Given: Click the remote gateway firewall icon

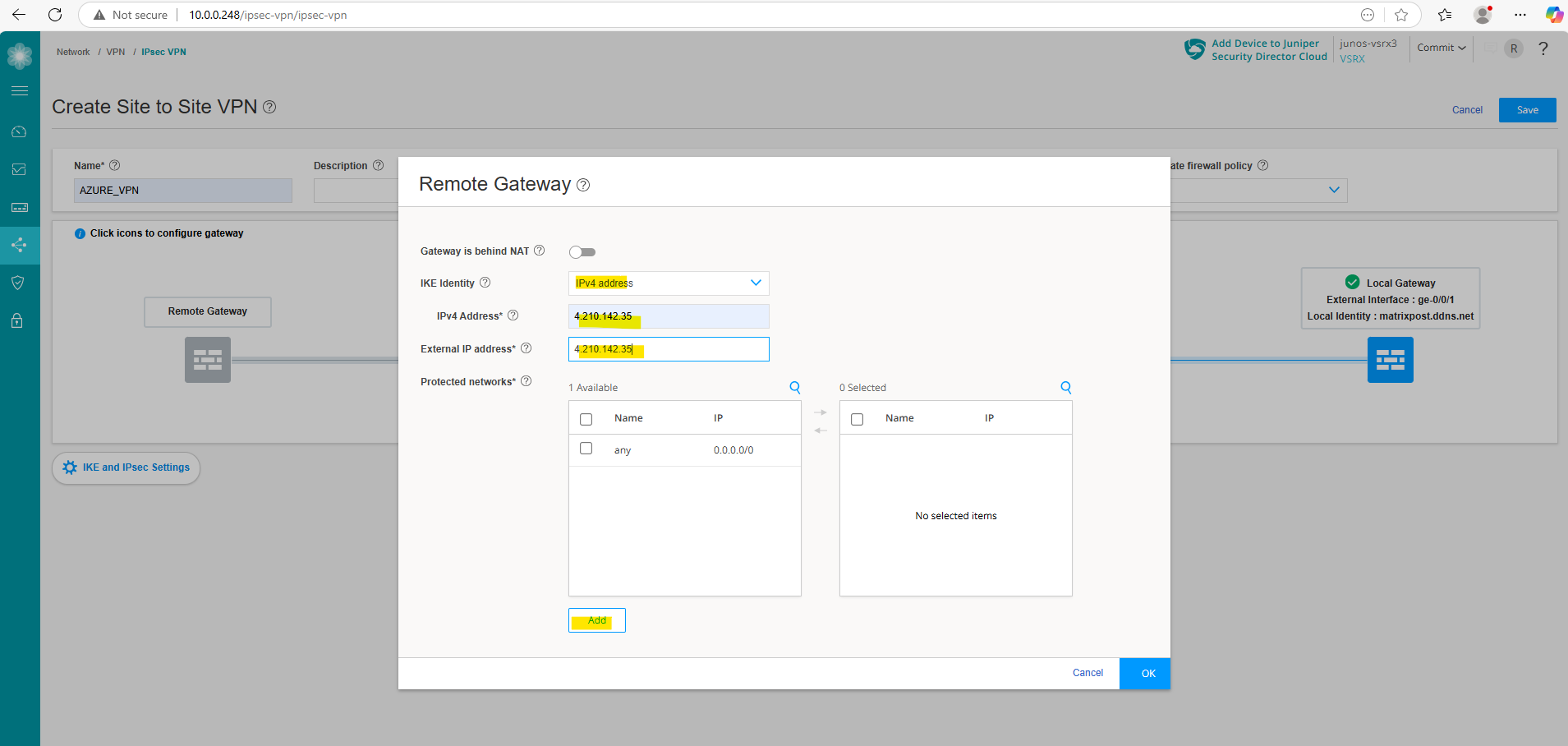Looking at the screenshot, I should pos(208,360).
